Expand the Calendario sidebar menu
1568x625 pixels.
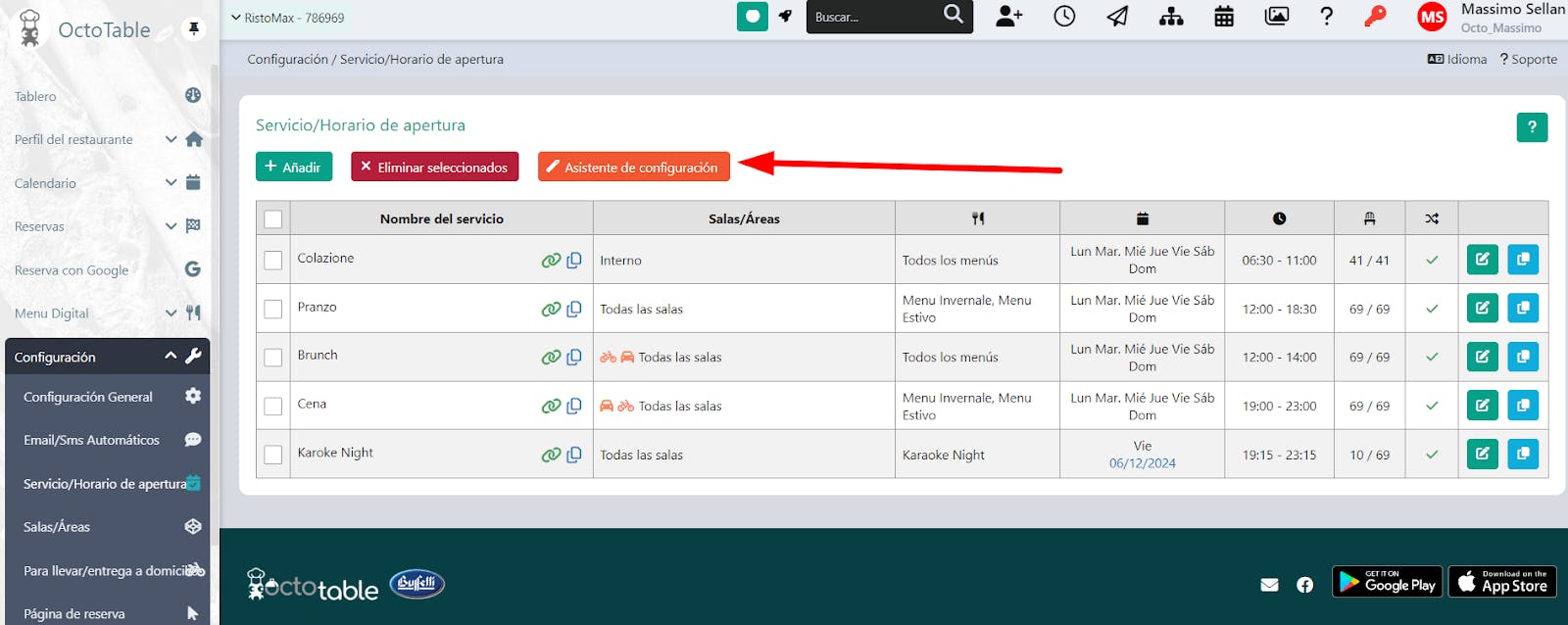pyautogui.click(x=108, y=183)
